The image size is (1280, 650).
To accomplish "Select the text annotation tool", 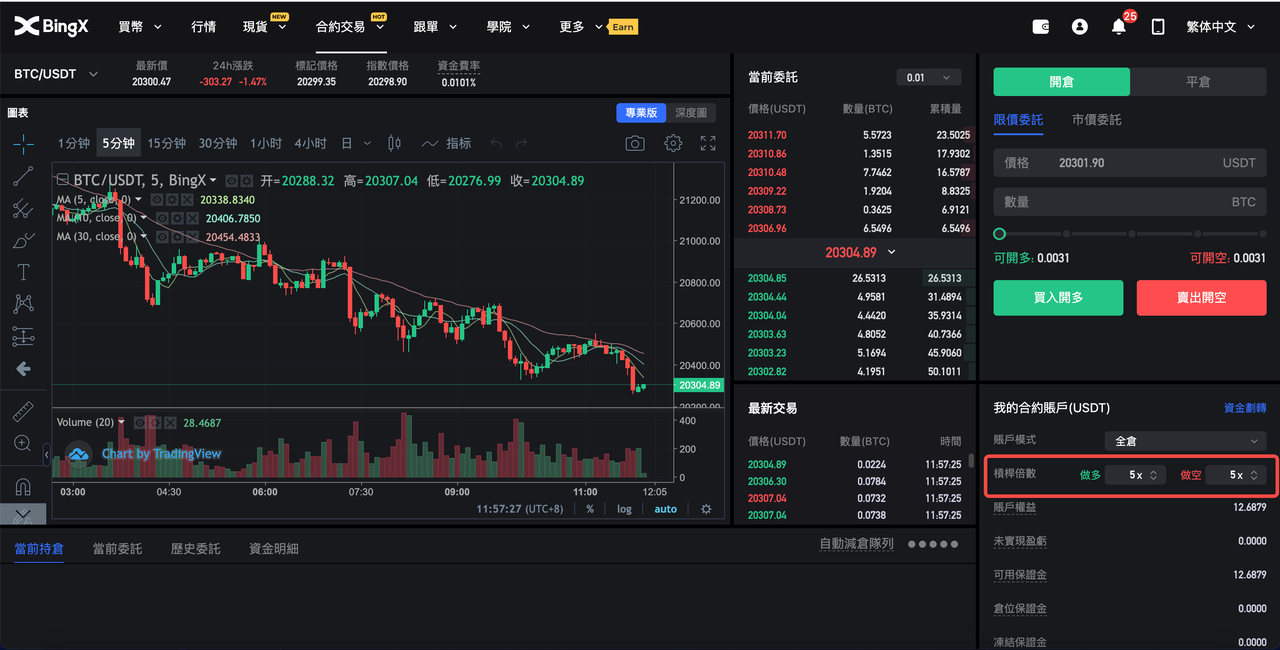I will tap(23, 272).
